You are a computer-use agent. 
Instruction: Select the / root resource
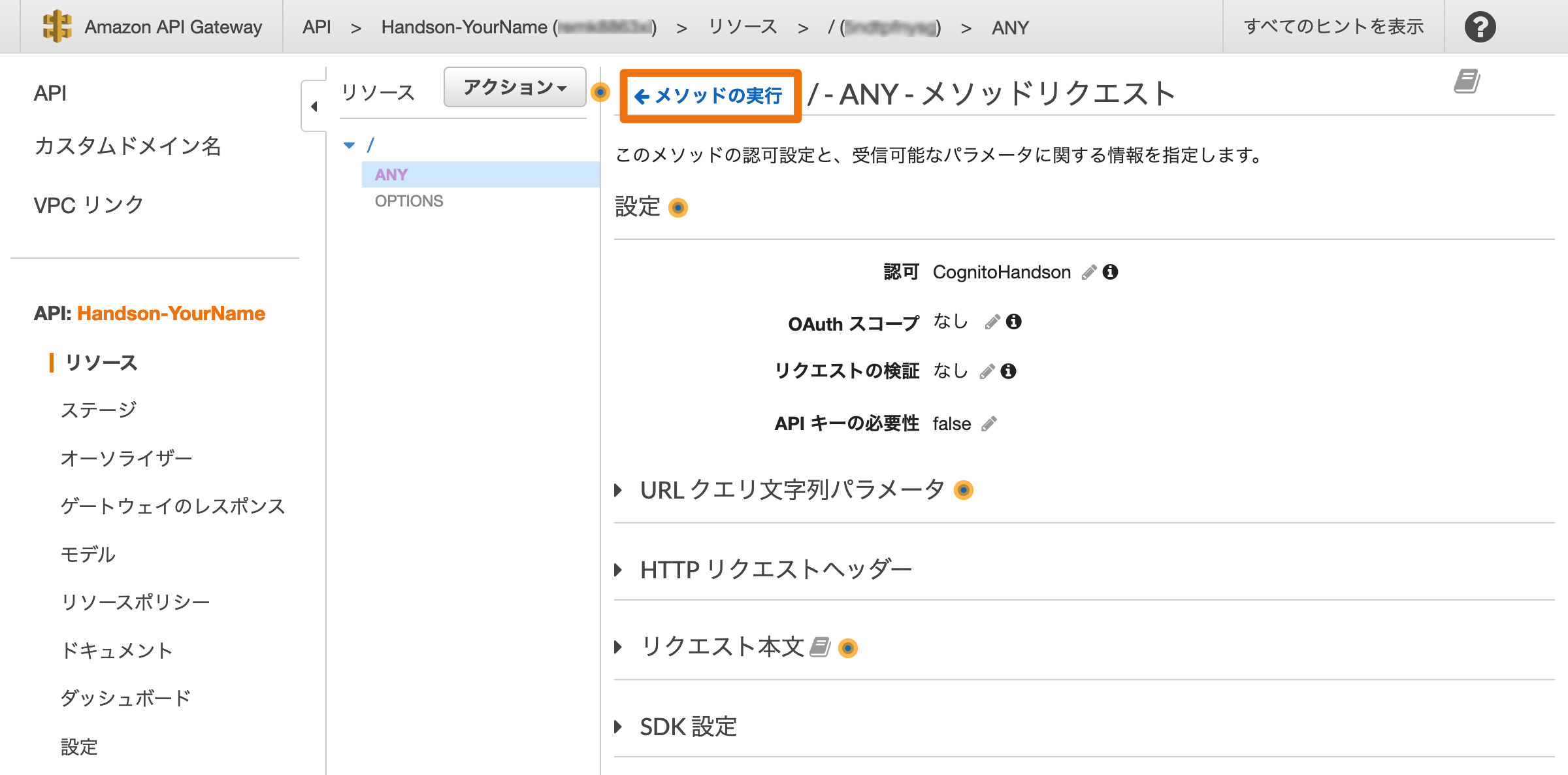coord(370,145)
